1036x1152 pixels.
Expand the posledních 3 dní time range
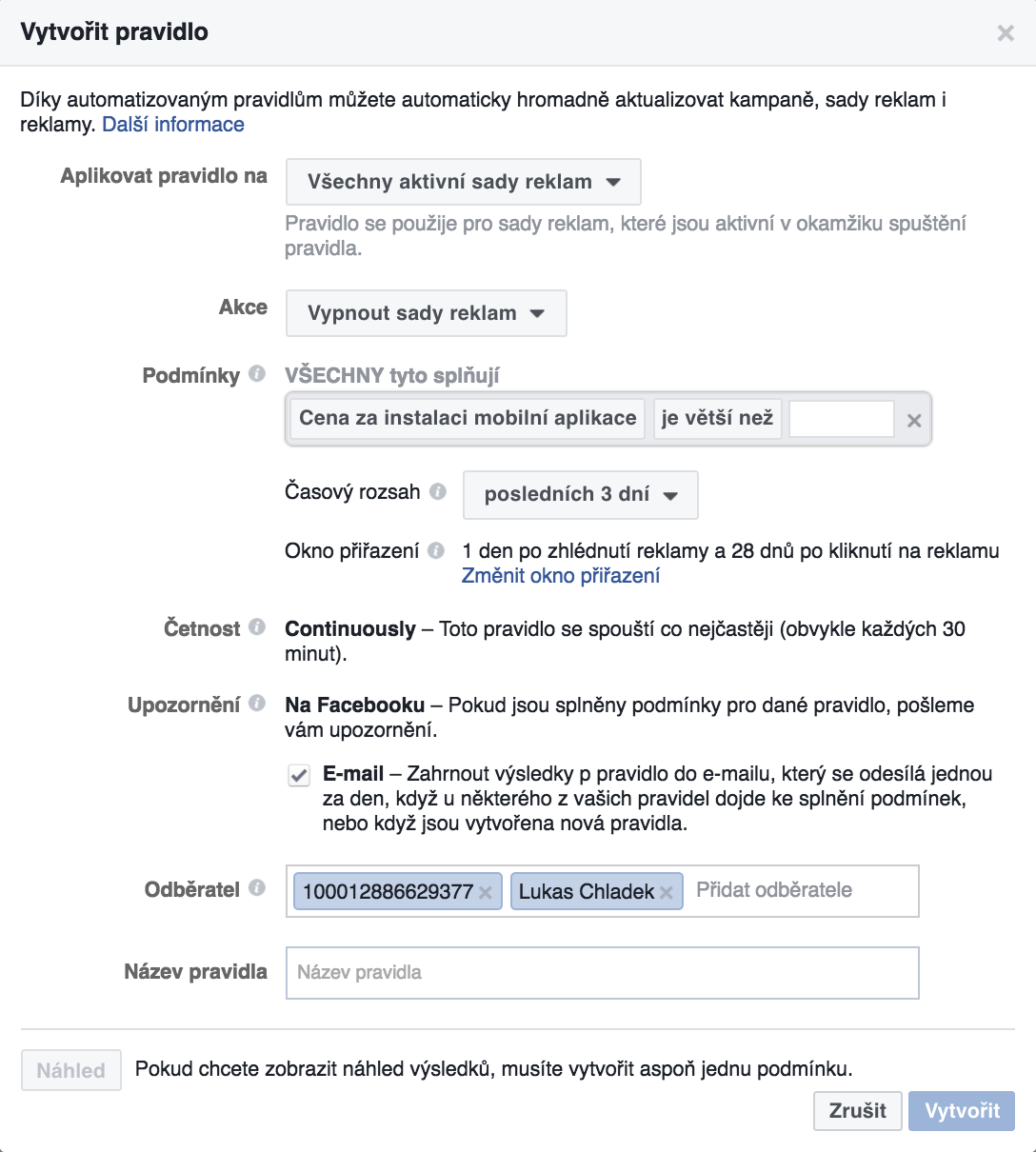581,495
